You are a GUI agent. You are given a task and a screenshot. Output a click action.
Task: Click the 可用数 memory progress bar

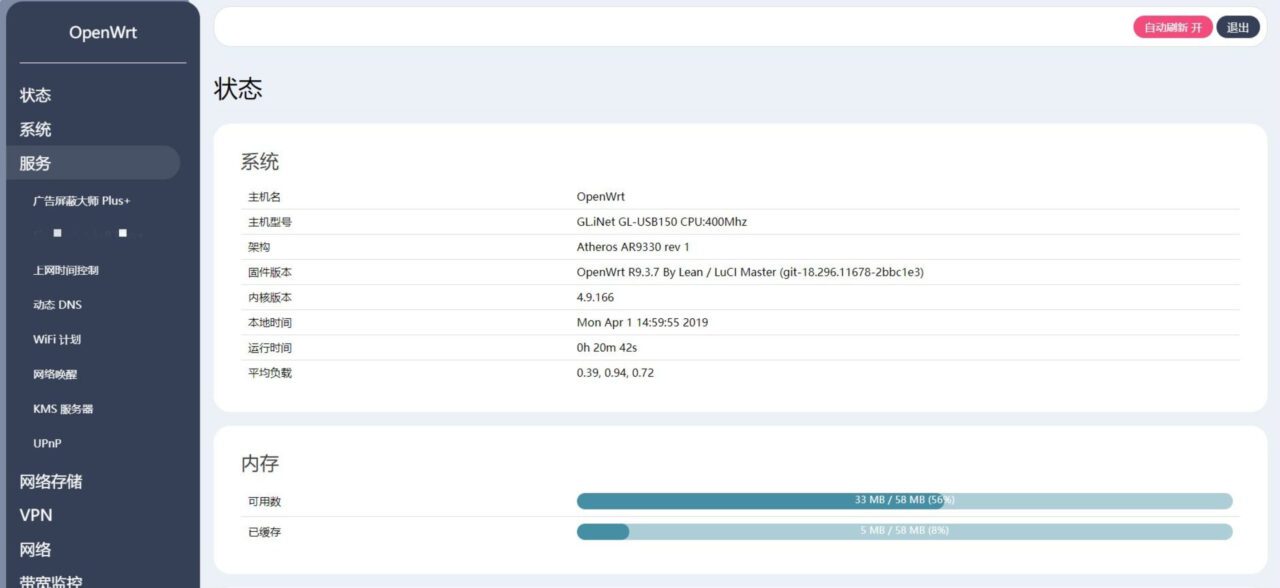904,501
